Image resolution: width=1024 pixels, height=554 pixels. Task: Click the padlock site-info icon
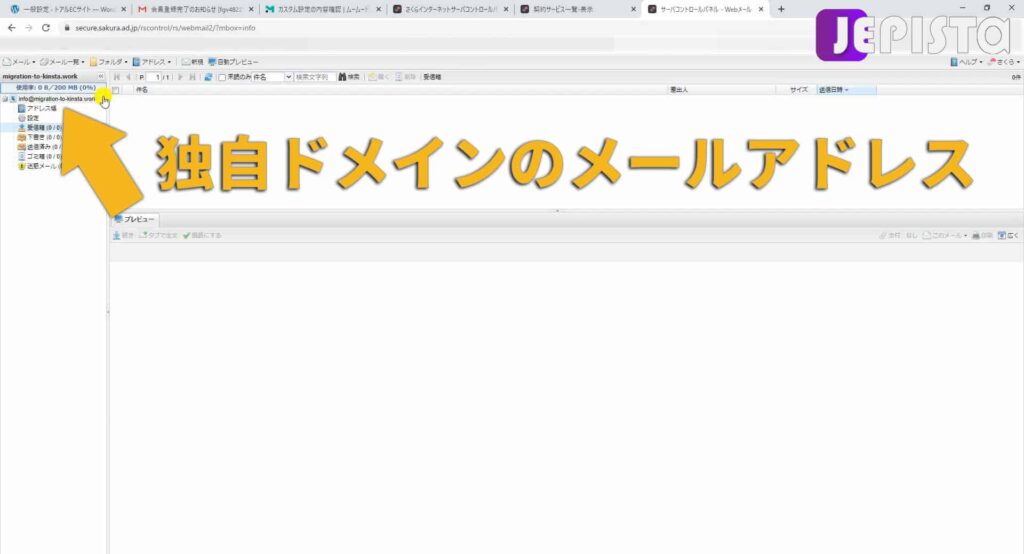tap(67, 28)
